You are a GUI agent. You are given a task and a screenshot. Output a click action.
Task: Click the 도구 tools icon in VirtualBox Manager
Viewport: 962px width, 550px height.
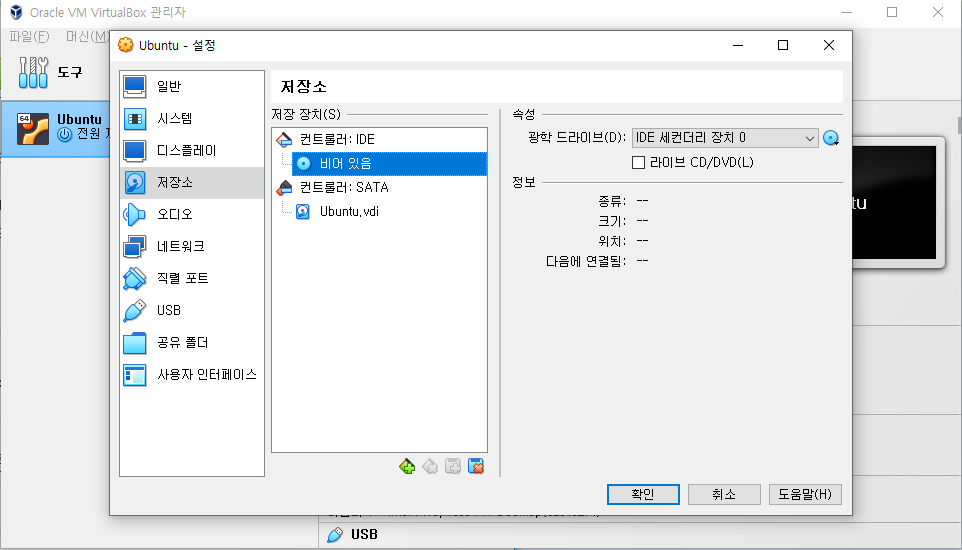pyautogui.click(x=33, y=72)
